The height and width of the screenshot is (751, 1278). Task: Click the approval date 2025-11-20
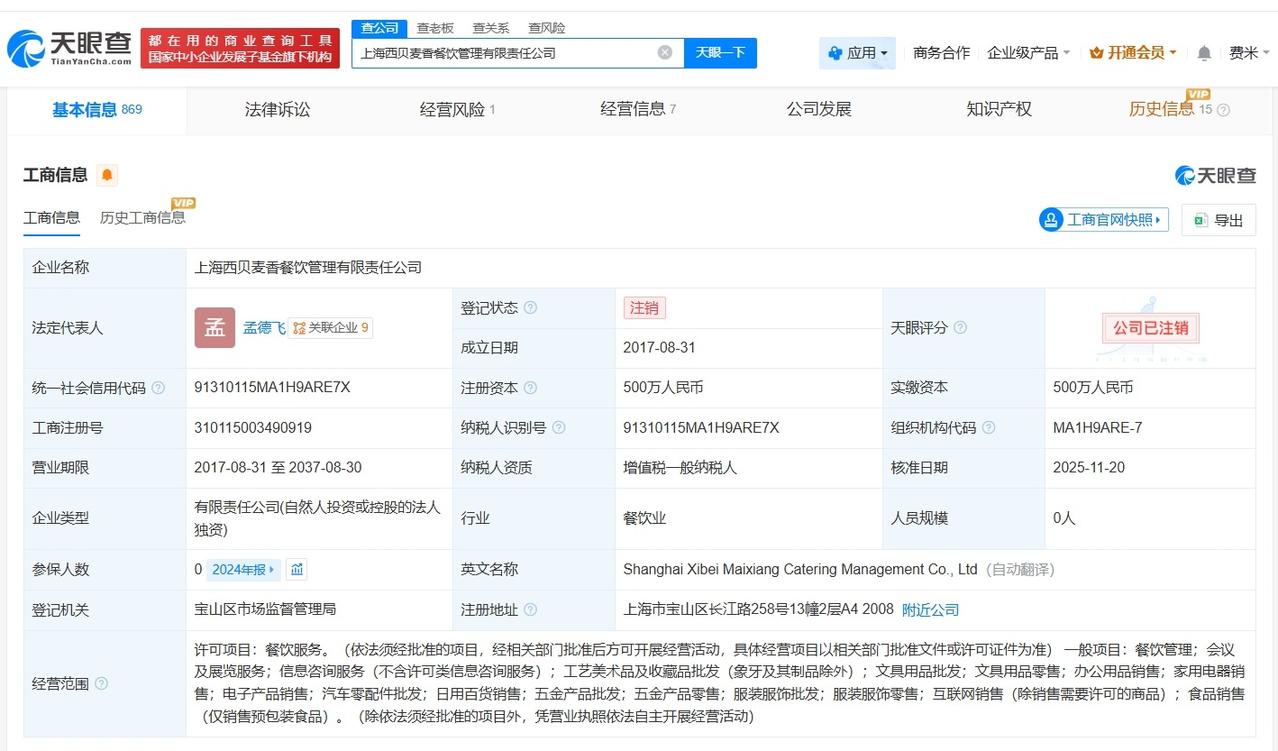[1090, 468]
